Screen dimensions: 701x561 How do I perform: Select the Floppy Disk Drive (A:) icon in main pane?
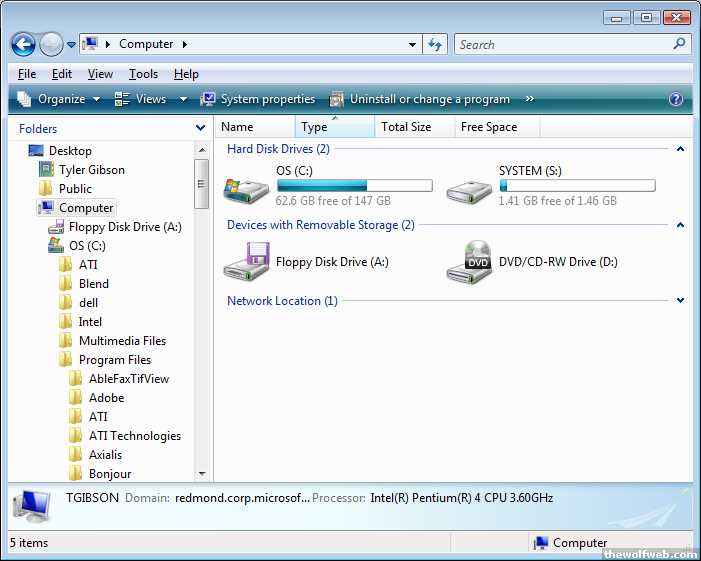[246, 261]
